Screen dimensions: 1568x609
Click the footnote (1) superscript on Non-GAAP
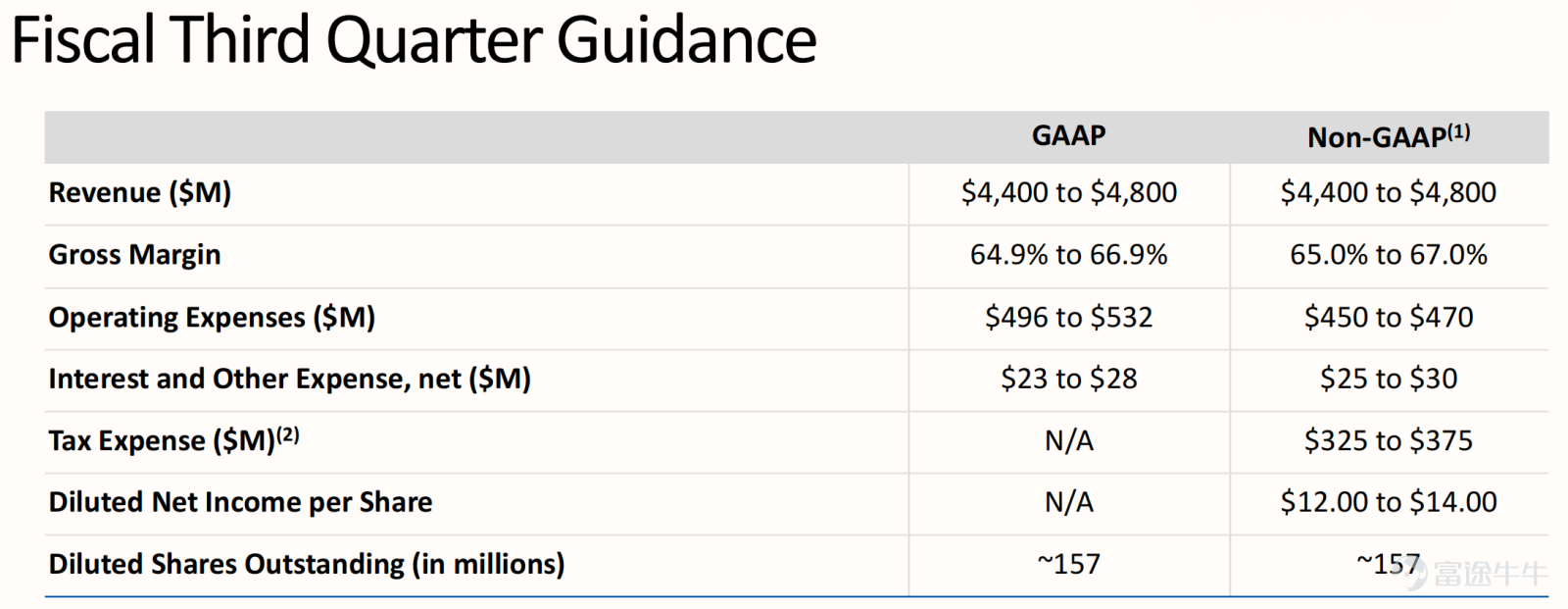pos(1459,130)
